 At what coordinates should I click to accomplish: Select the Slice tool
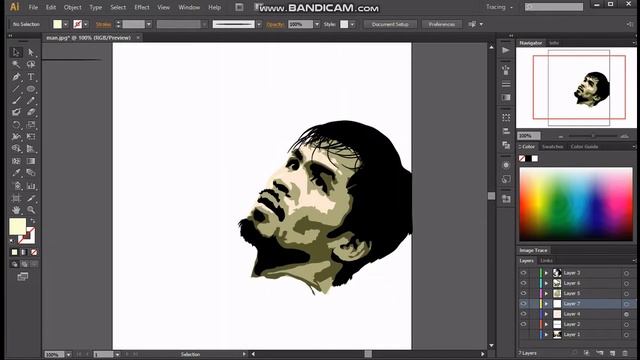[31, 198]
